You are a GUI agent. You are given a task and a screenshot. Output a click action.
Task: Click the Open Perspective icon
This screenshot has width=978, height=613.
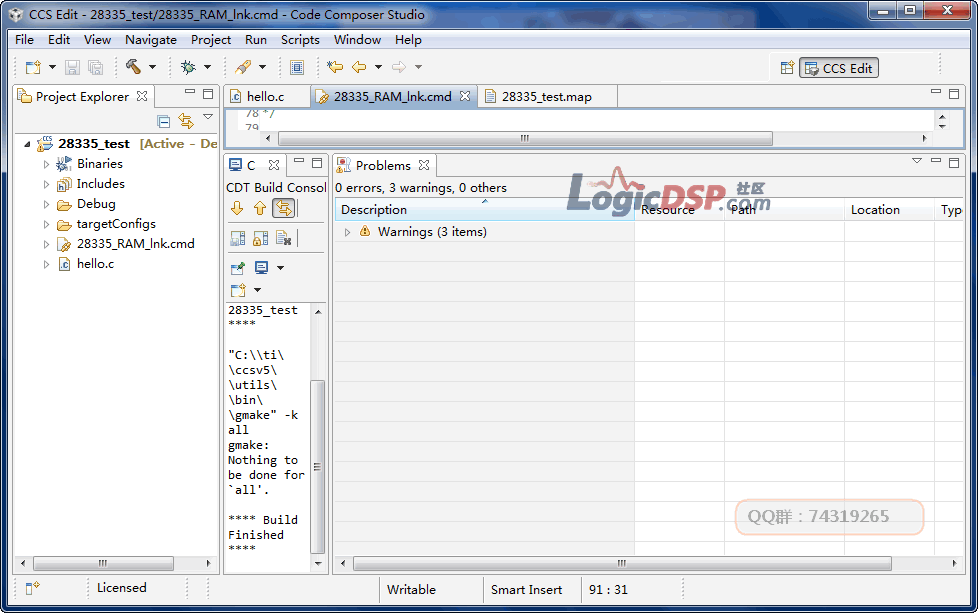tap(787, 67)
